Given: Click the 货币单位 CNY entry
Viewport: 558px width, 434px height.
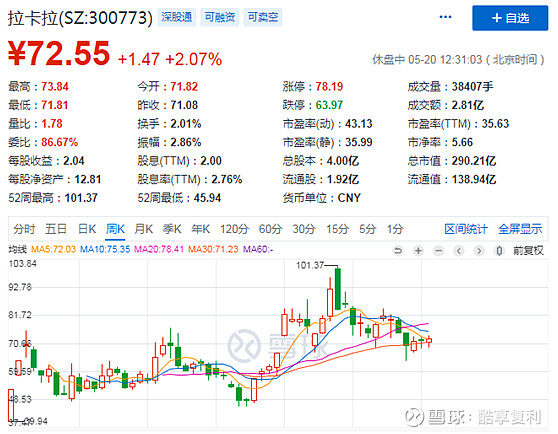Looking at the screenshot, I should 322,198.
